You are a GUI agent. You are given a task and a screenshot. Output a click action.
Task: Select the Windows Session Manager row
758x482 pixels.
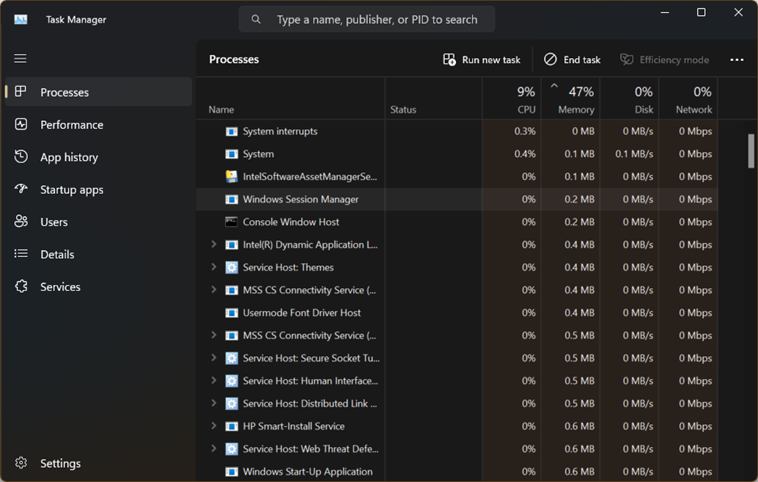pyautogui.click(x=457, y=199)
